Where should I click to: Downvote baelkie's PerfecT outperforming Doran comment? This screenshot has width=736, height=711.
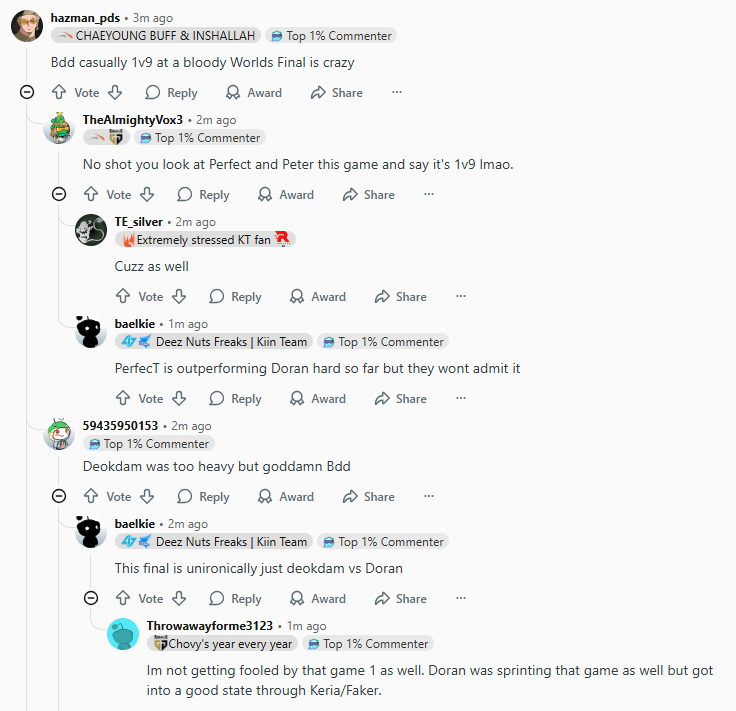[x=179, y=398]
